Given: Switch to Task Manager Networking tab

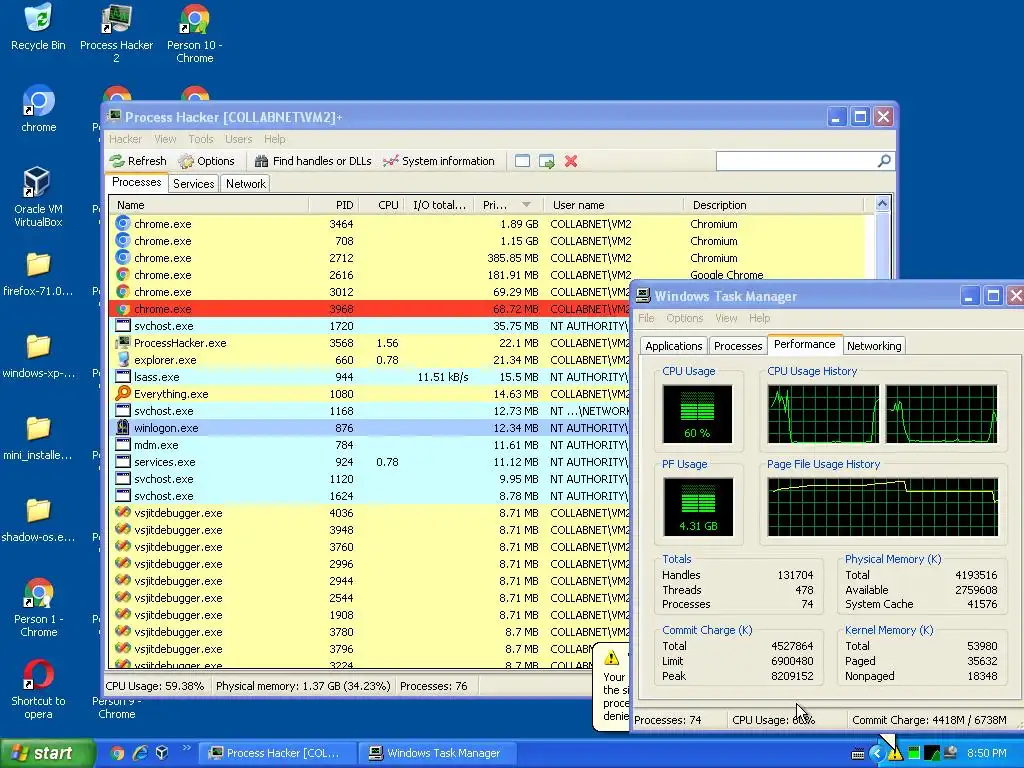Looking at the screenshot, I should (874, 346).
